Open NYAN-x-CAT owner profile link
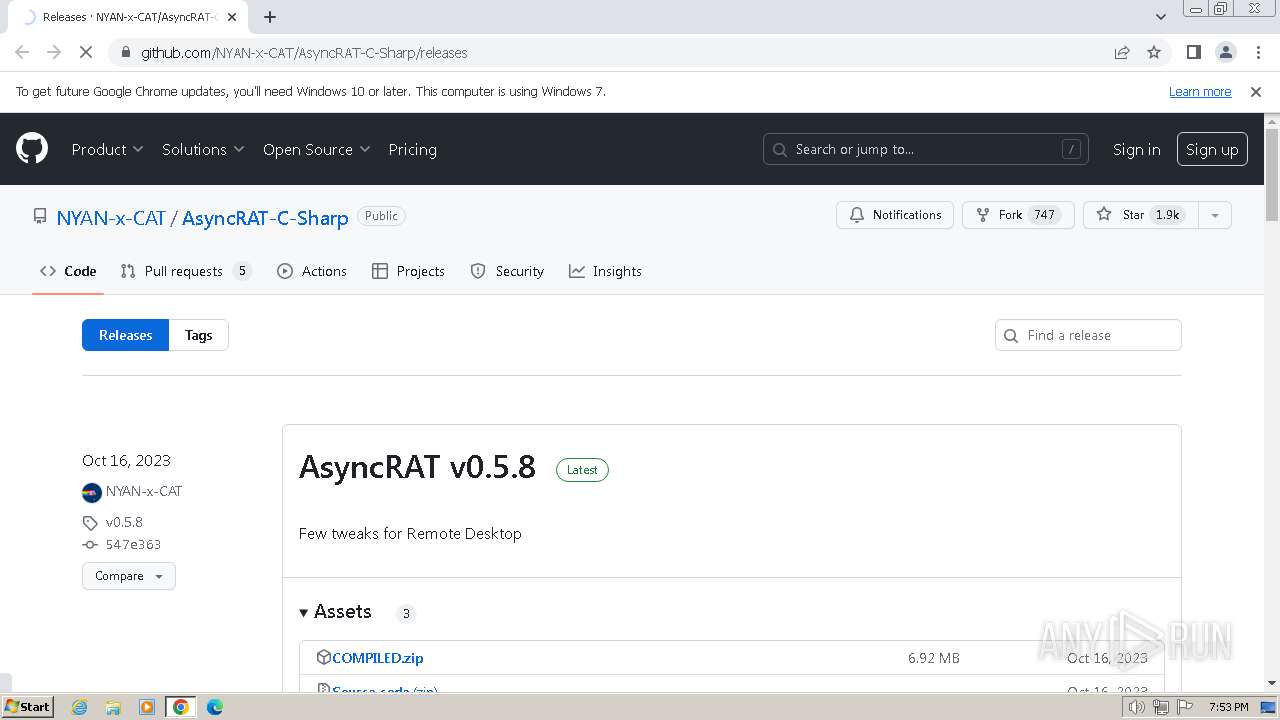The height and width of the screenshot is (720, 1280). click(x=111, y=217)
